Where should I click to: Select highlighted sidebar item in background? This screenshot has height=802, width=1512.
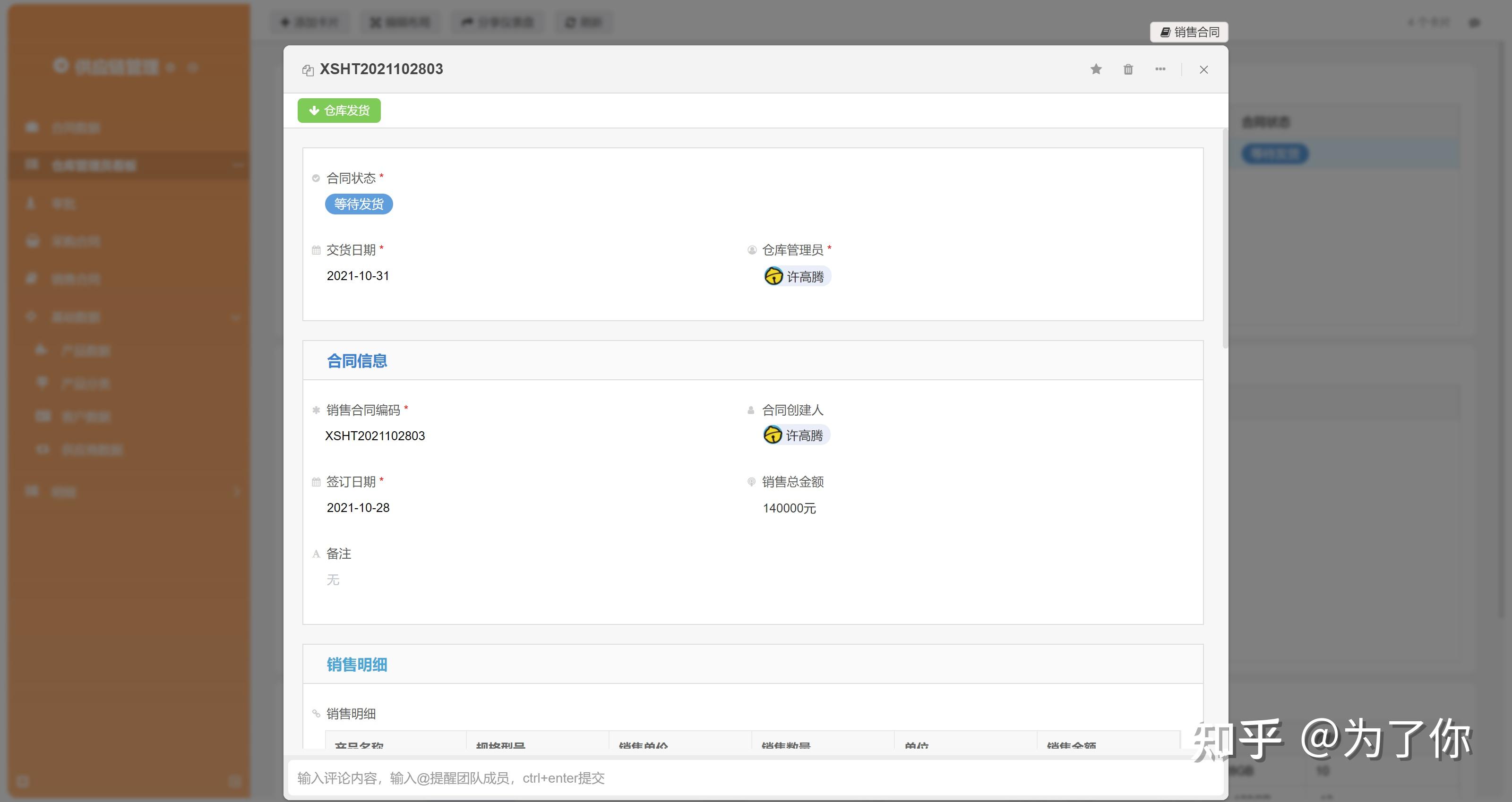[x=129, y=165]
